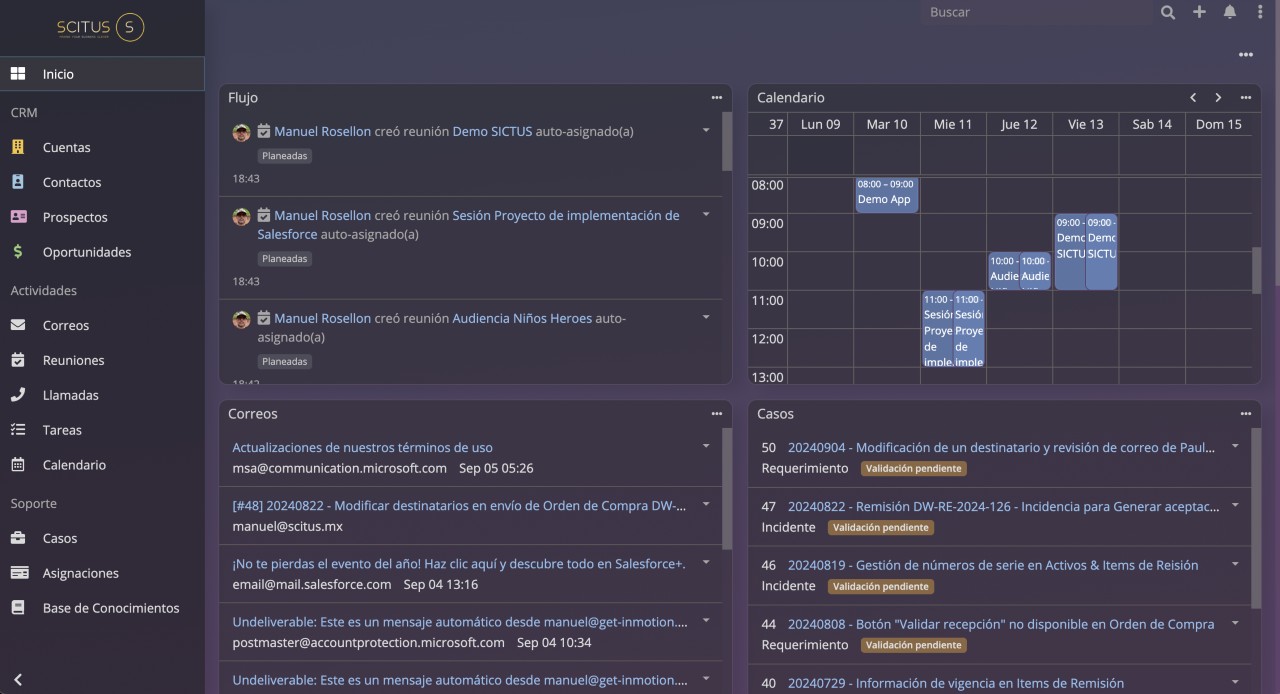Open Calendario panel options menu

[1245, 98]
